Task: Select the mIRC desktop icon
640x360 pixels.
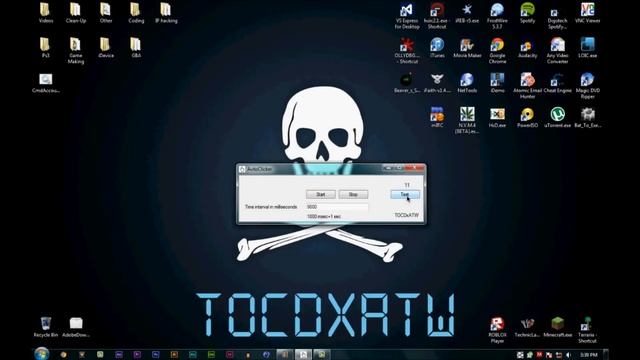Action: [437, 118]
